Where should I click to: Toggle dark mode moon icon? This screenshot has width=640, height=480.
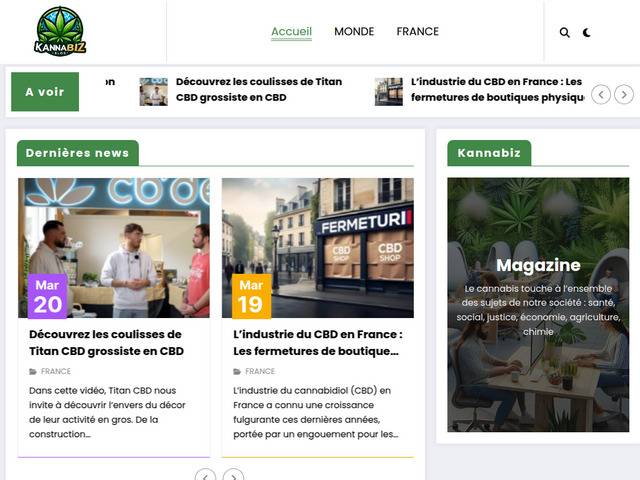tap(587, 32)
